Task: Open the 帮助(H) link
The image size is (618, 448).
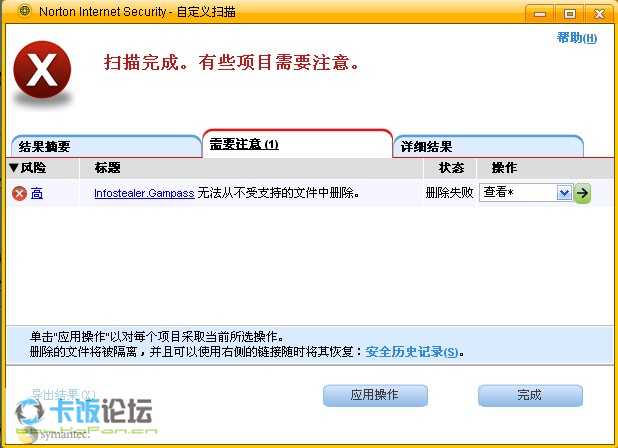Action: tap(577, 38)
